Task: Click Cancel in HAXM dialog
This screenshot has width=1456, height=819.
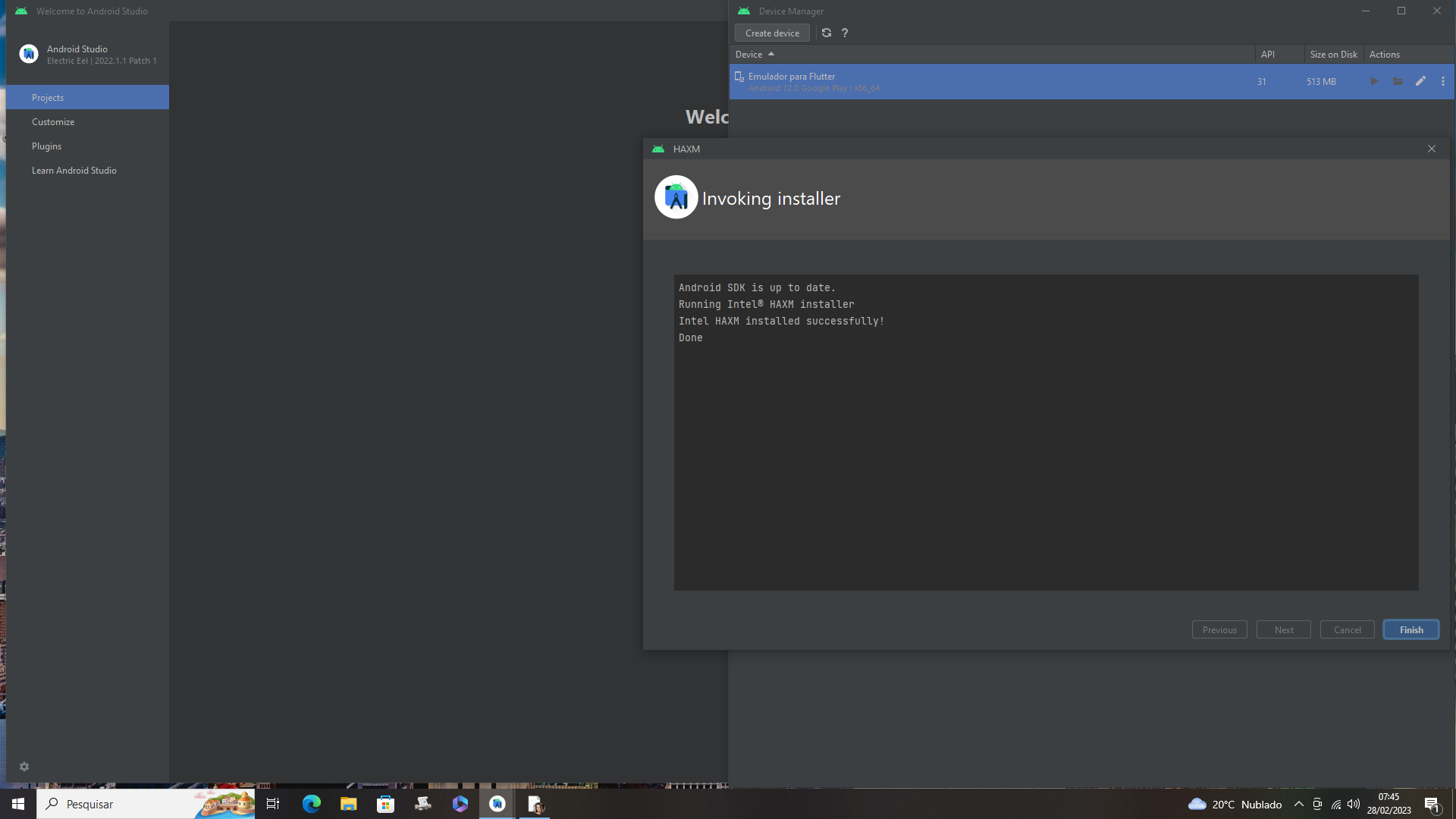Action: (x=1348, y=629)
